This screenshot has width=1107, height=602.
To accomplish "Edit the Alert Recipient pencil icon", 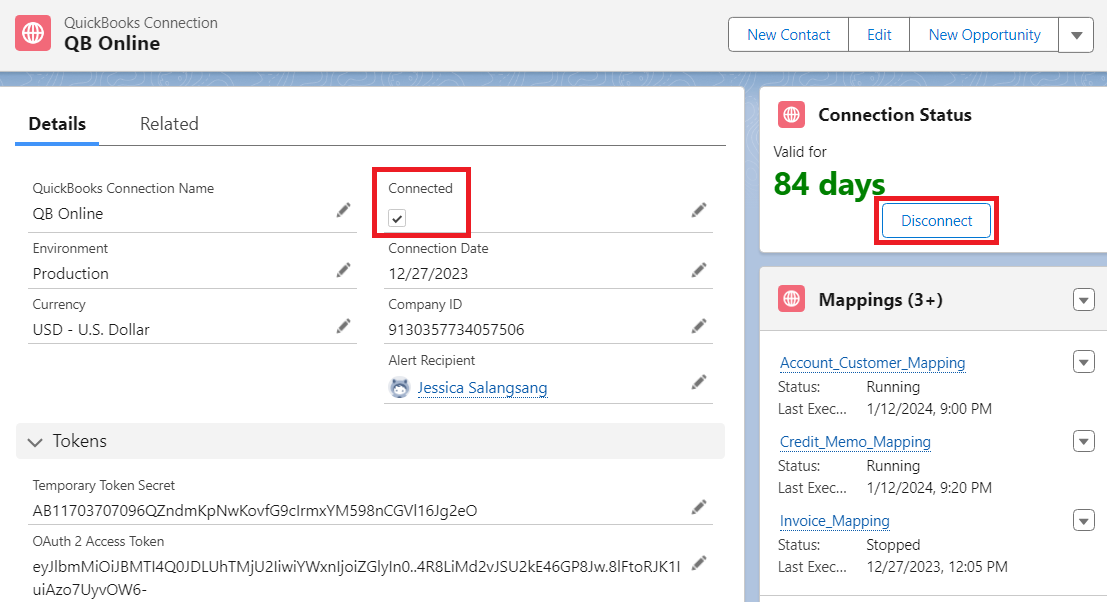I will 699,383.
